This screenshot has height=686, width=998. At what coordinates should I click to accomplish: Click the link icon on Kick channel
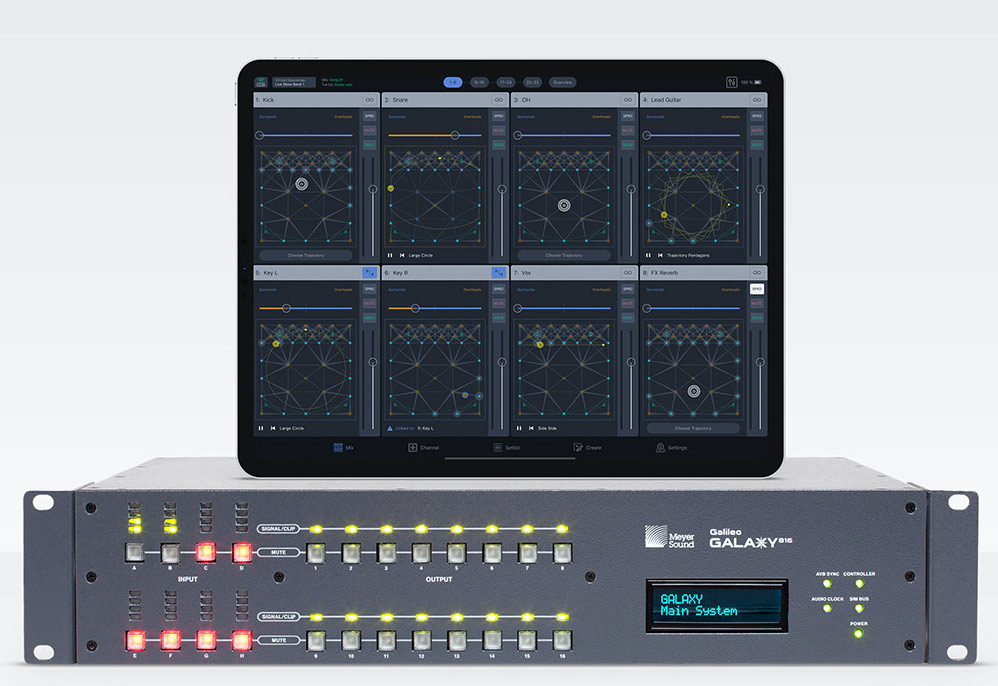(369, 100)
